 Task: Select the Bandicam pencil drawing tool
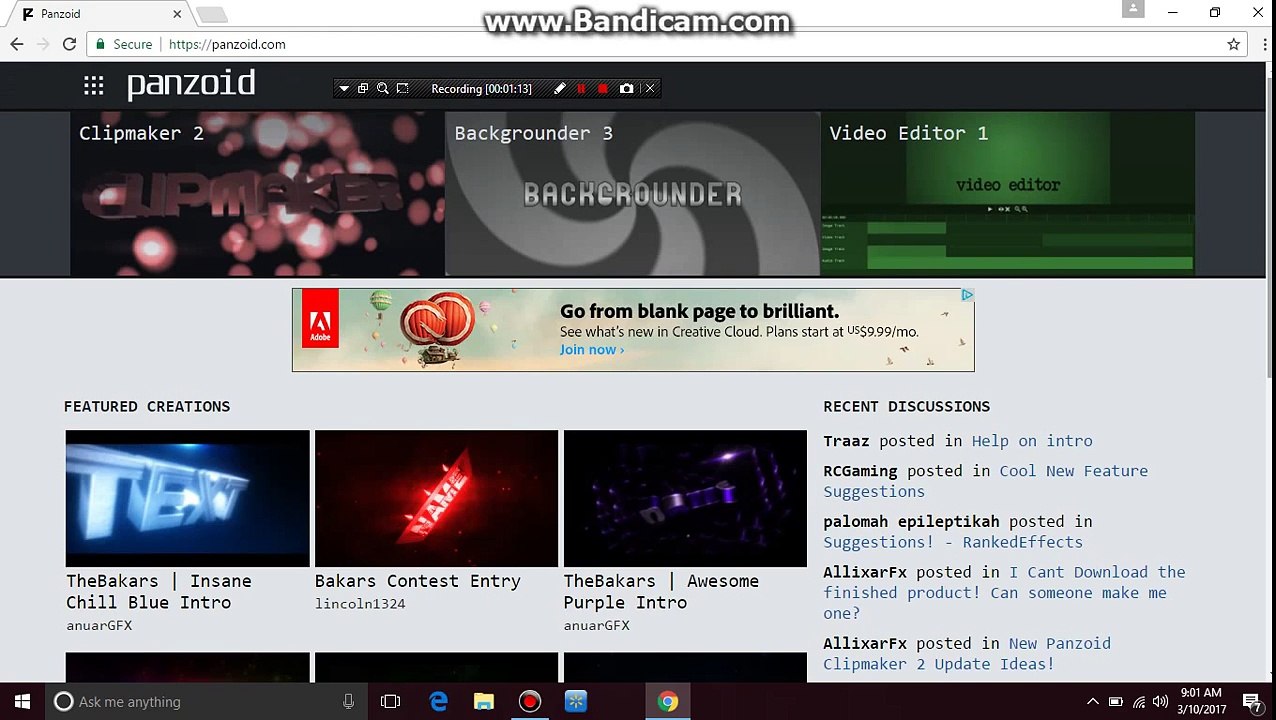[x=560, y=89]
